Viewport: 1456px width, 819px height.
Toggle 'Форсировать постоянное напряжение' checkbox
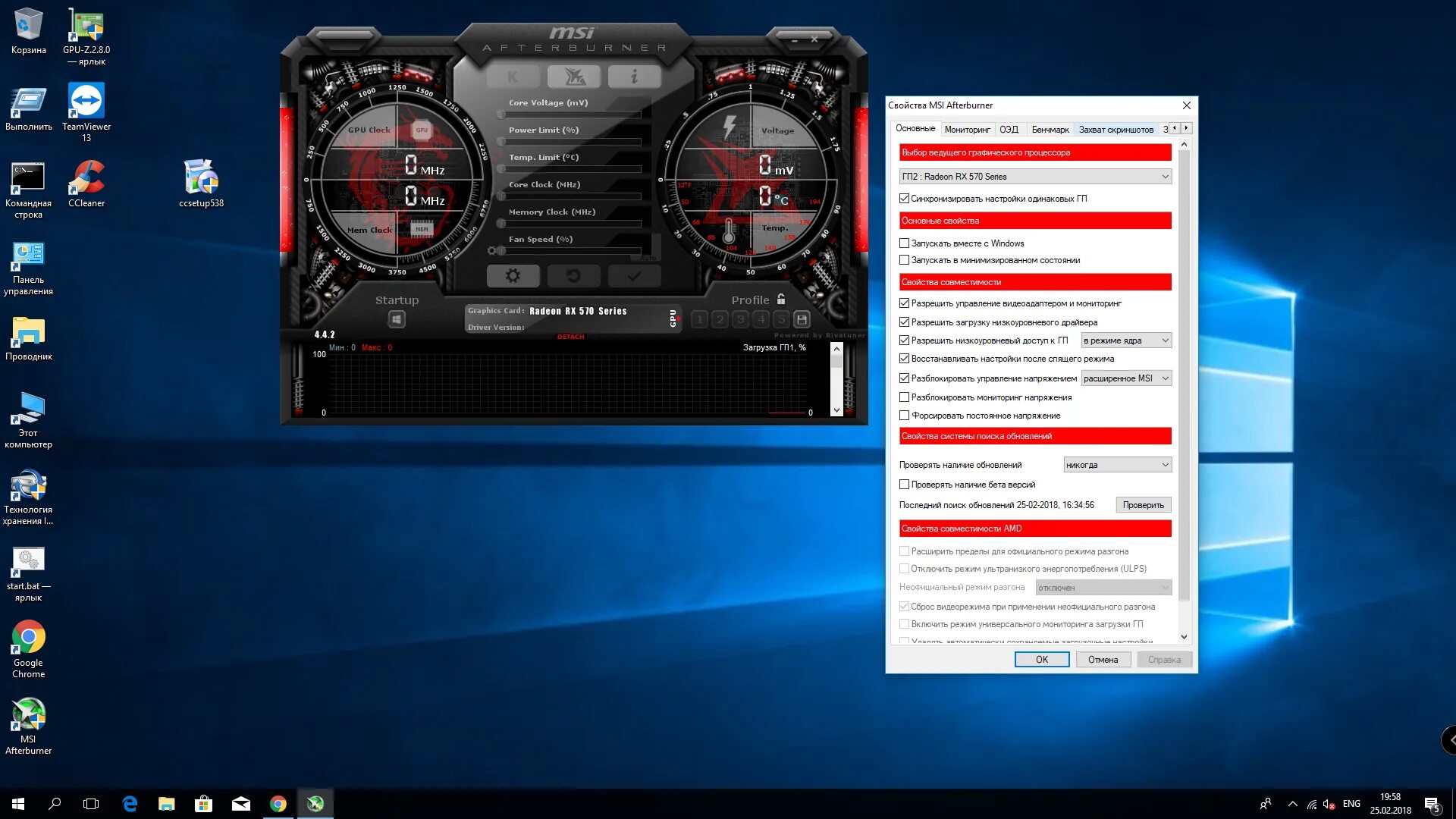click(x=904, y=416)
